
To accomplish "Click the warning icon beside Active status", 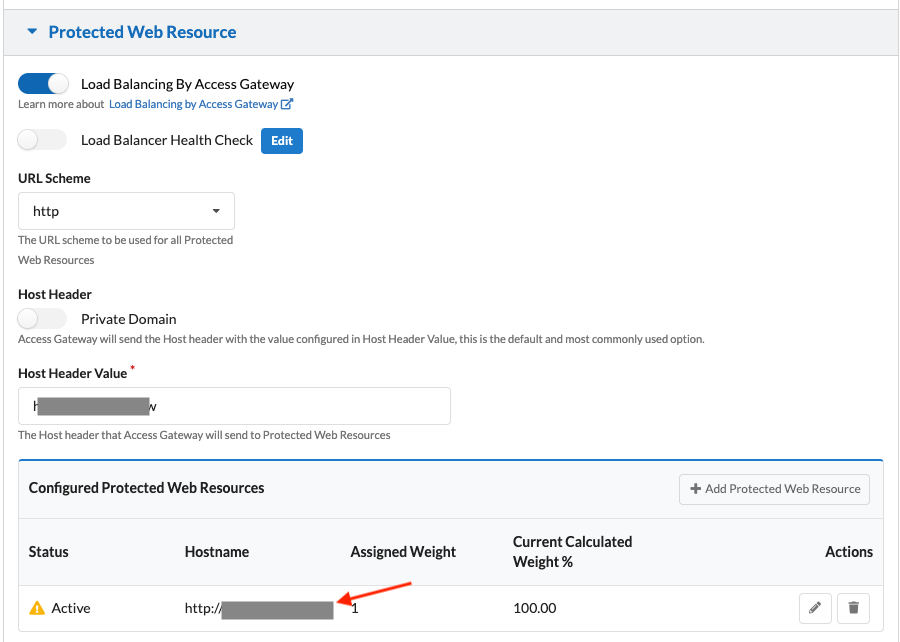I will pyautogui.click(x=37, y=608).
